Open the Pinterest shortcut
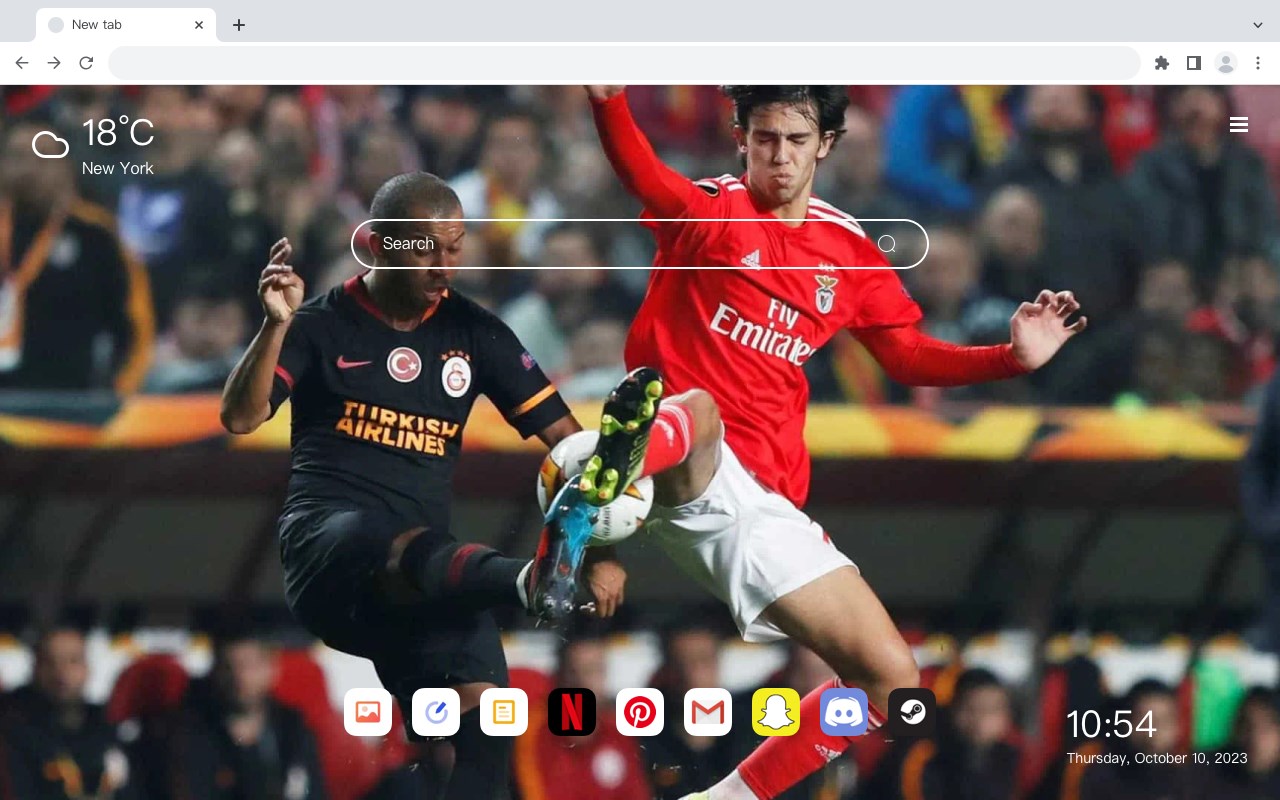 point(640,712)
